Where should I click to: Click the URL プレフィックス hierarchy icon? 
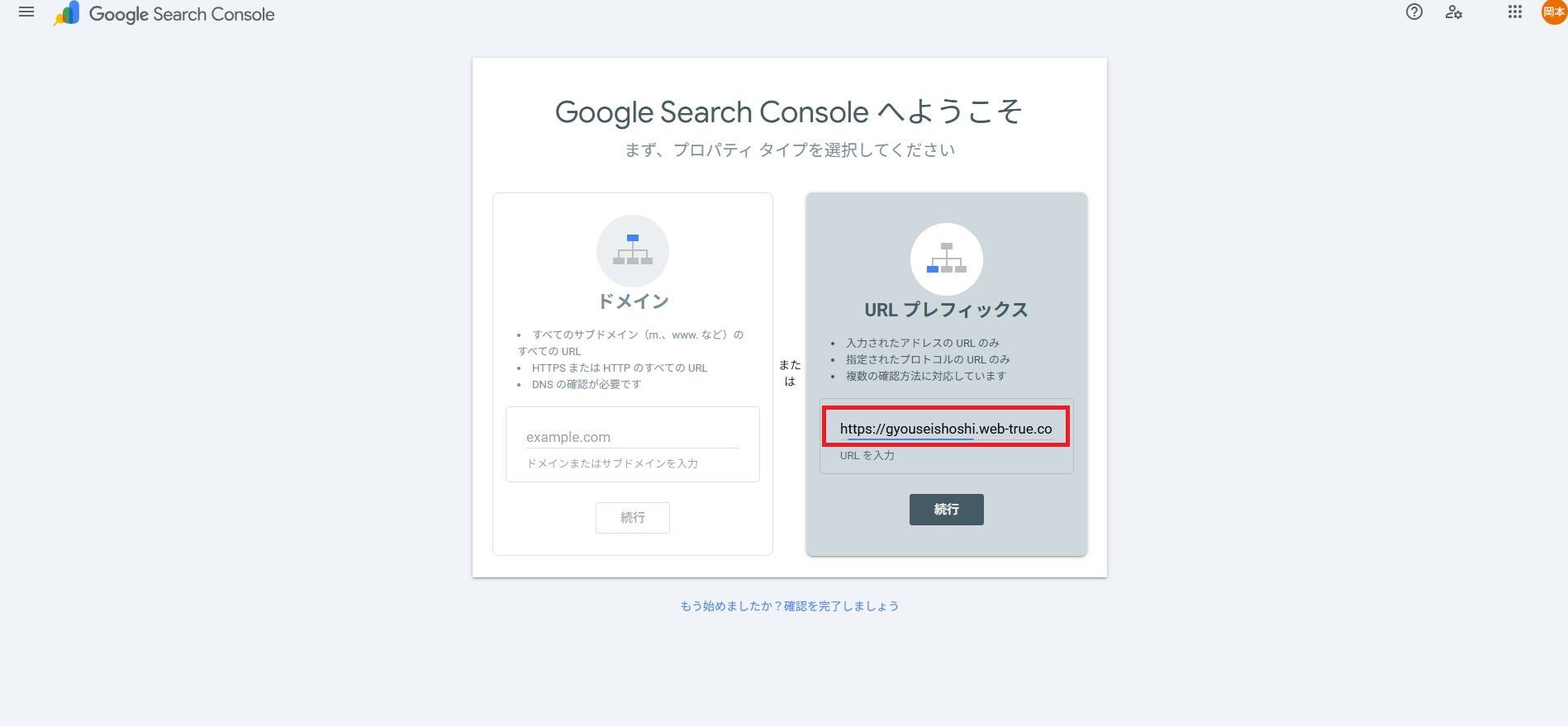pyautogui.click(x=947, y=259)
